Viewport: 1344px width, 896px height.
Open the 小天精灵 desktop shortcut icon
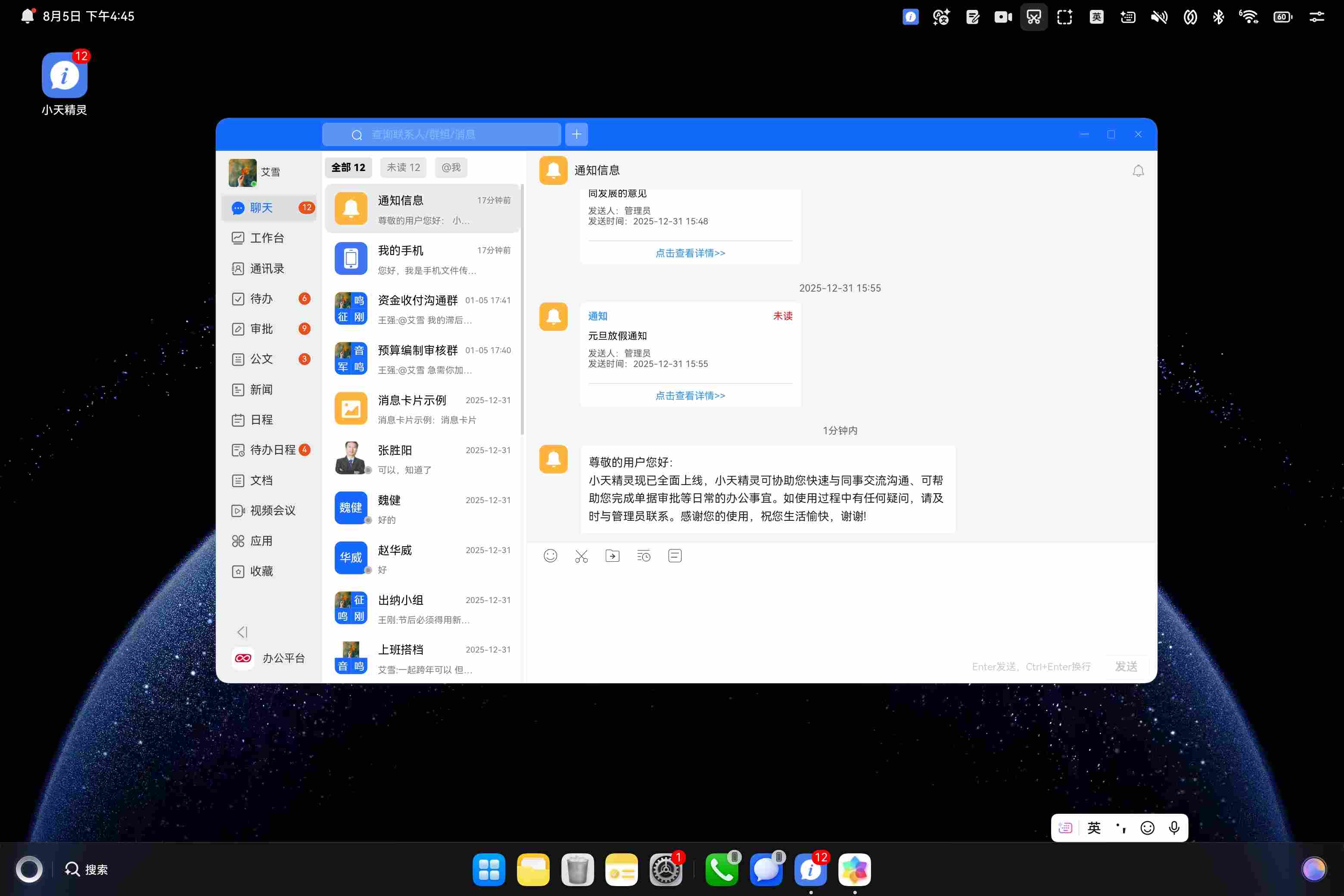(65, 75)
